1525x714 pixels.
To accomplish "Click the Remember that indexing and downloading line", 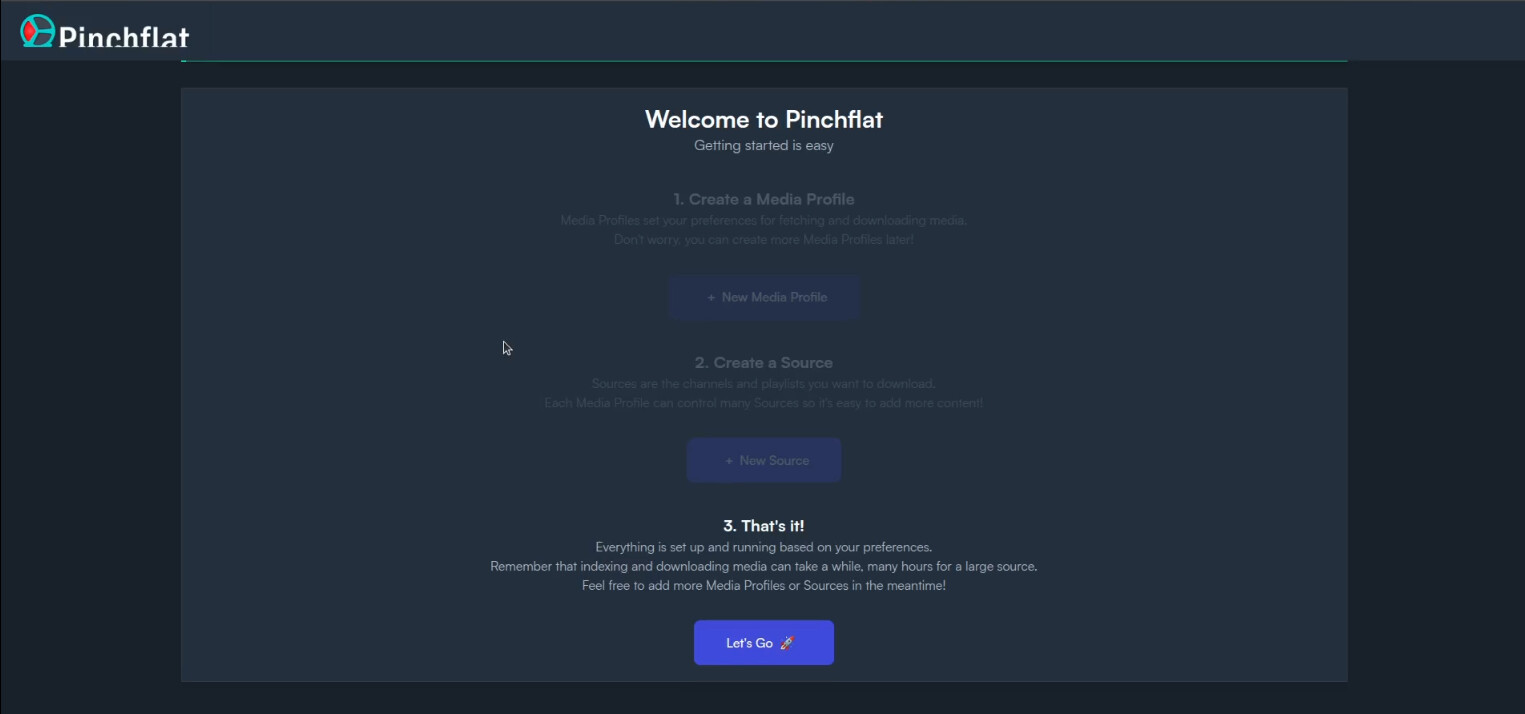I will pos(764,566).
